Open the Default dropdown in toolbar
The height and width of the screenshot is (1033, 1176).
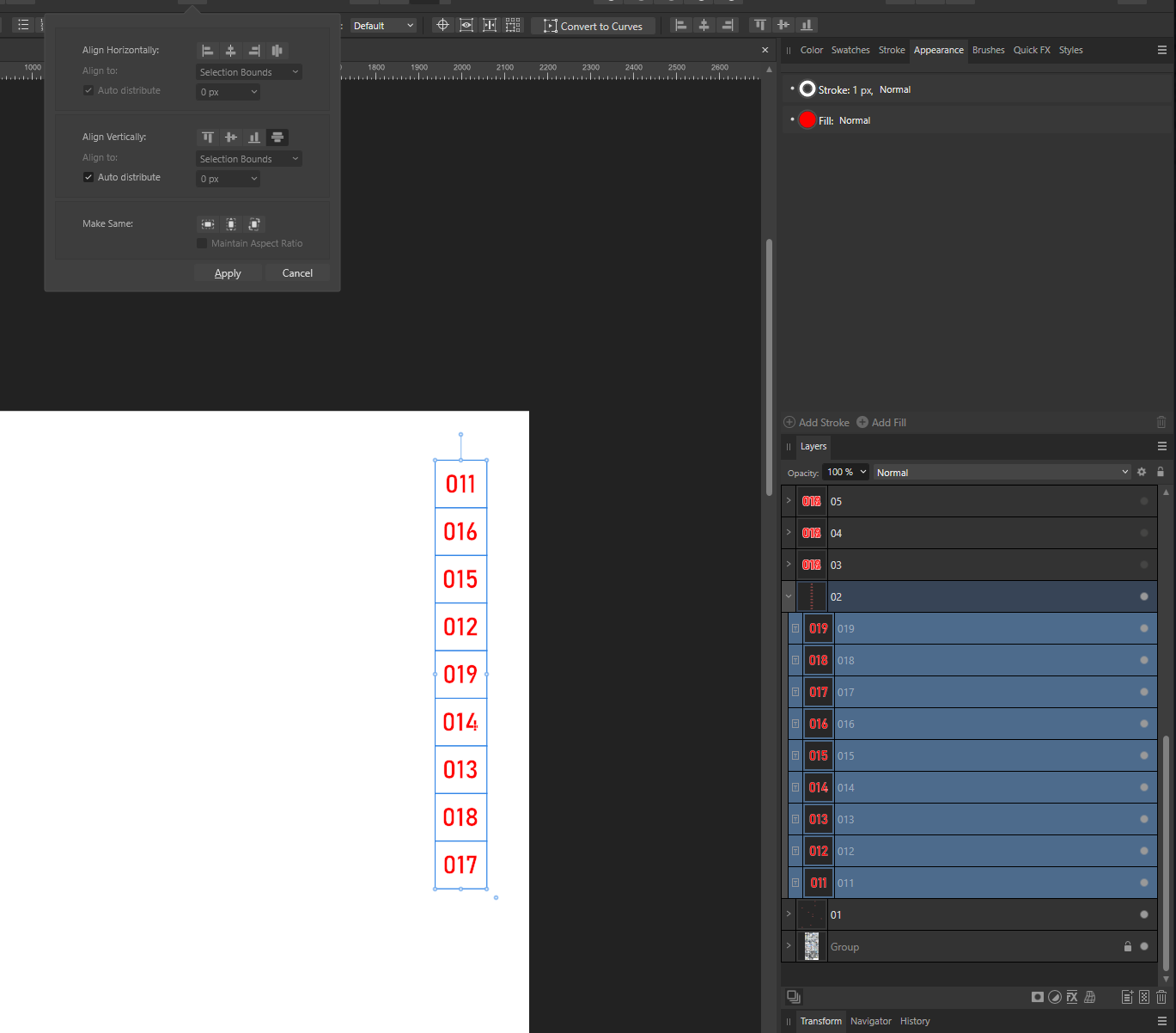(383, 26)
